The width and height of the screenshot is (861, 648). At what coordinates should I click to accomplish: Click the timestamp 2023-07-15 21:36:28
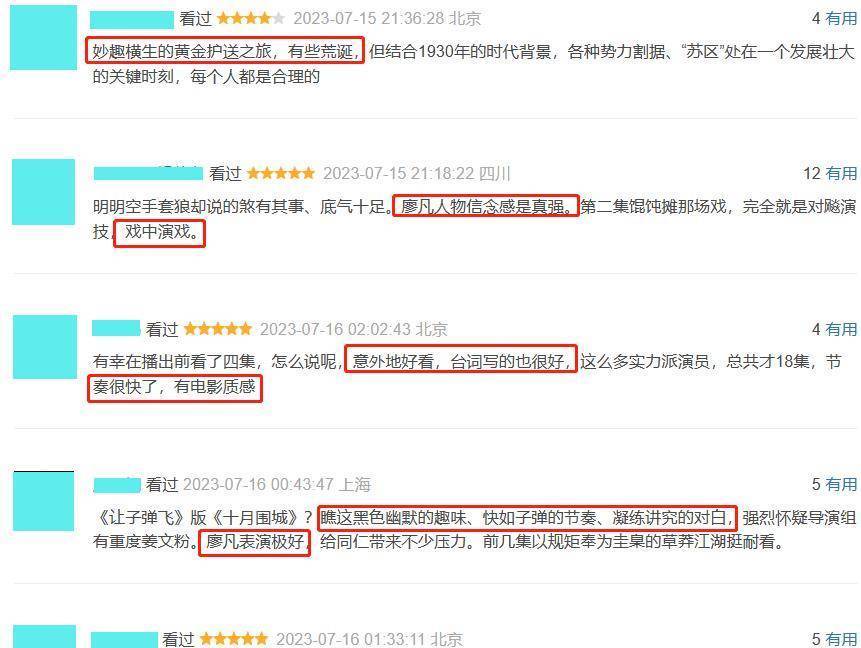[x=368, y=18]
